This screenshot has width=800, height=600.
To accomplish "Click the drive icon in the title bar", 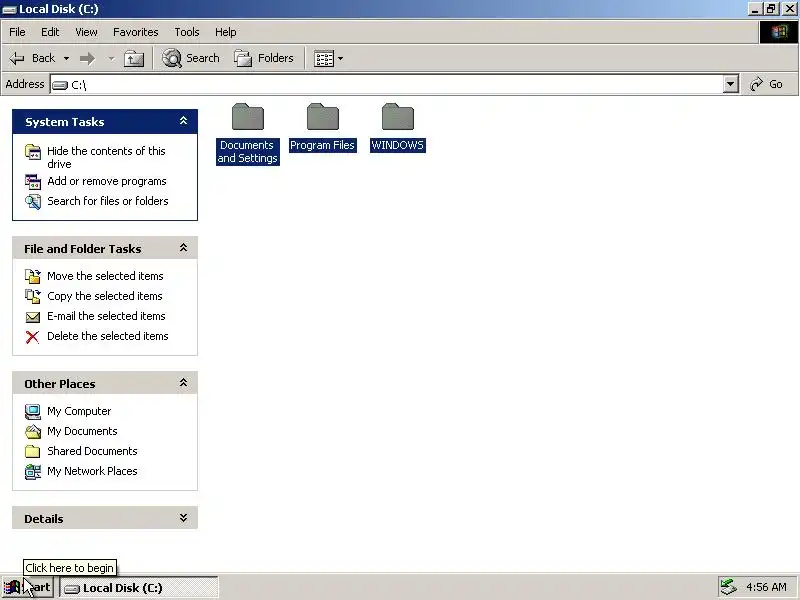I will [x=10, y=9].
